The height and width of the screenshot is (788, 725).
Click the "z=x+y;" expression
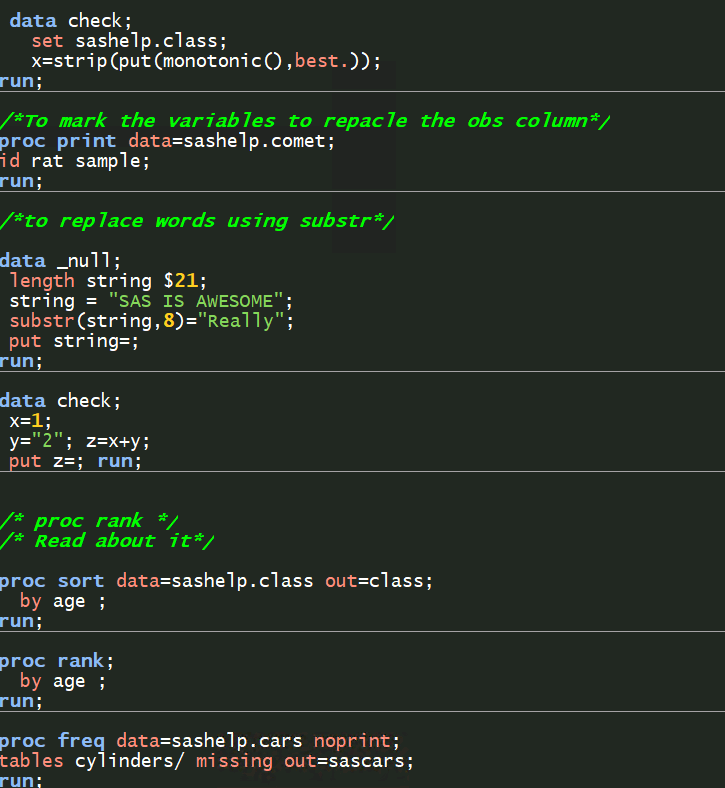tap(118, 441)
